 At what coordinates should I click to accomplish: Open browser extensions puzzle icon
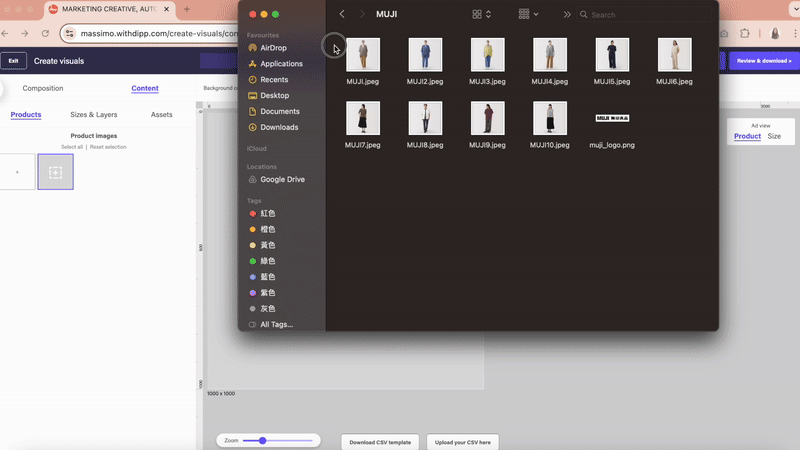745,34
